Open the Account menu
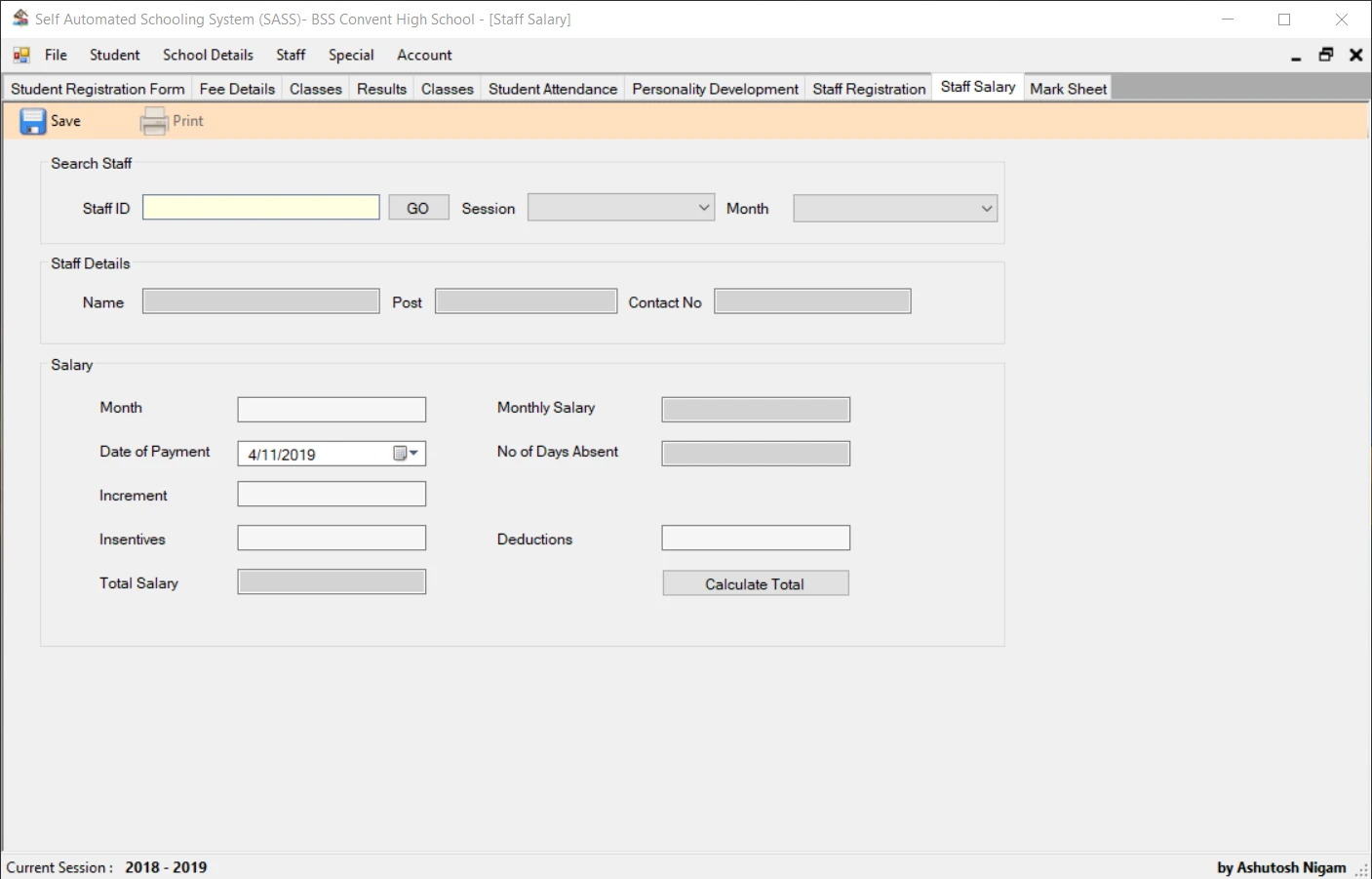1372x879 pixels. coord(423,55)
